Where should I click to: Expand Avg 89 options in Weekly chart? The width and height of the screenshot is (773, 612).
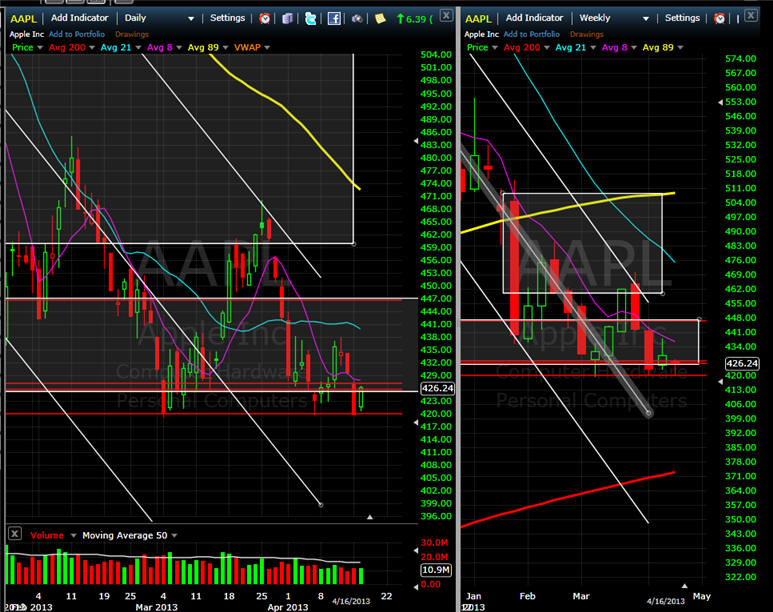[680, 48]
